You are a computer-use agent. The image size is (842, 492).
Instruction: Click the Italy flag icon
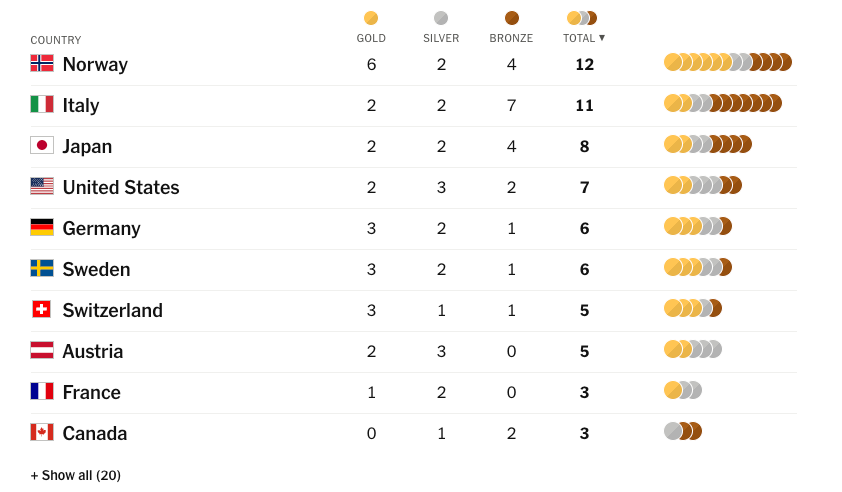pos(42,104)
